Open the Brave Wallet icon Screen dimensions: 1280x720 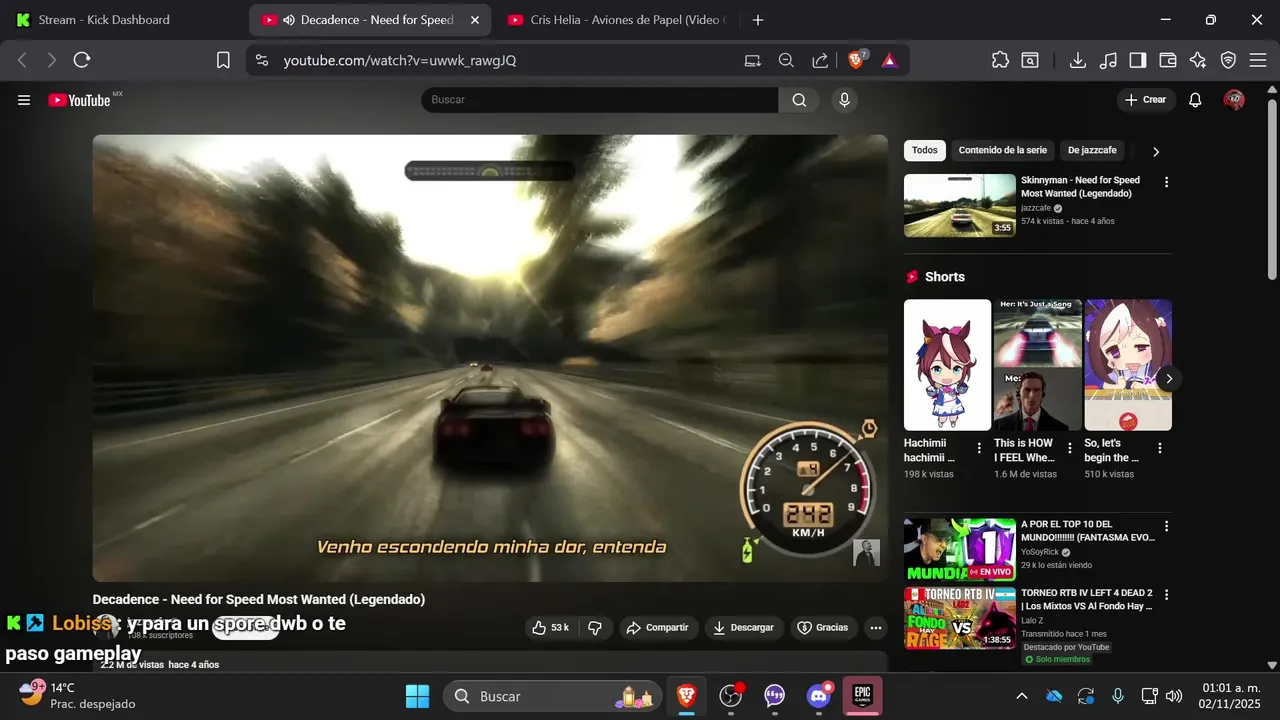click(1168, 60)
